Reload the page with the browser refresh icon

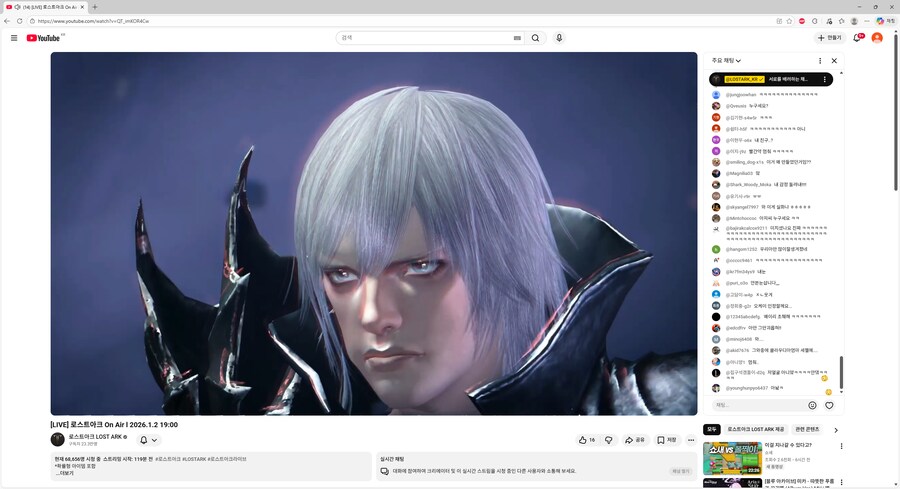19,21
